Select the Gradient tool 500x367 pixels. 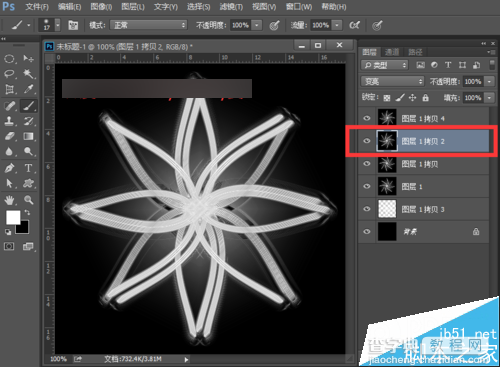click(29, 136)
